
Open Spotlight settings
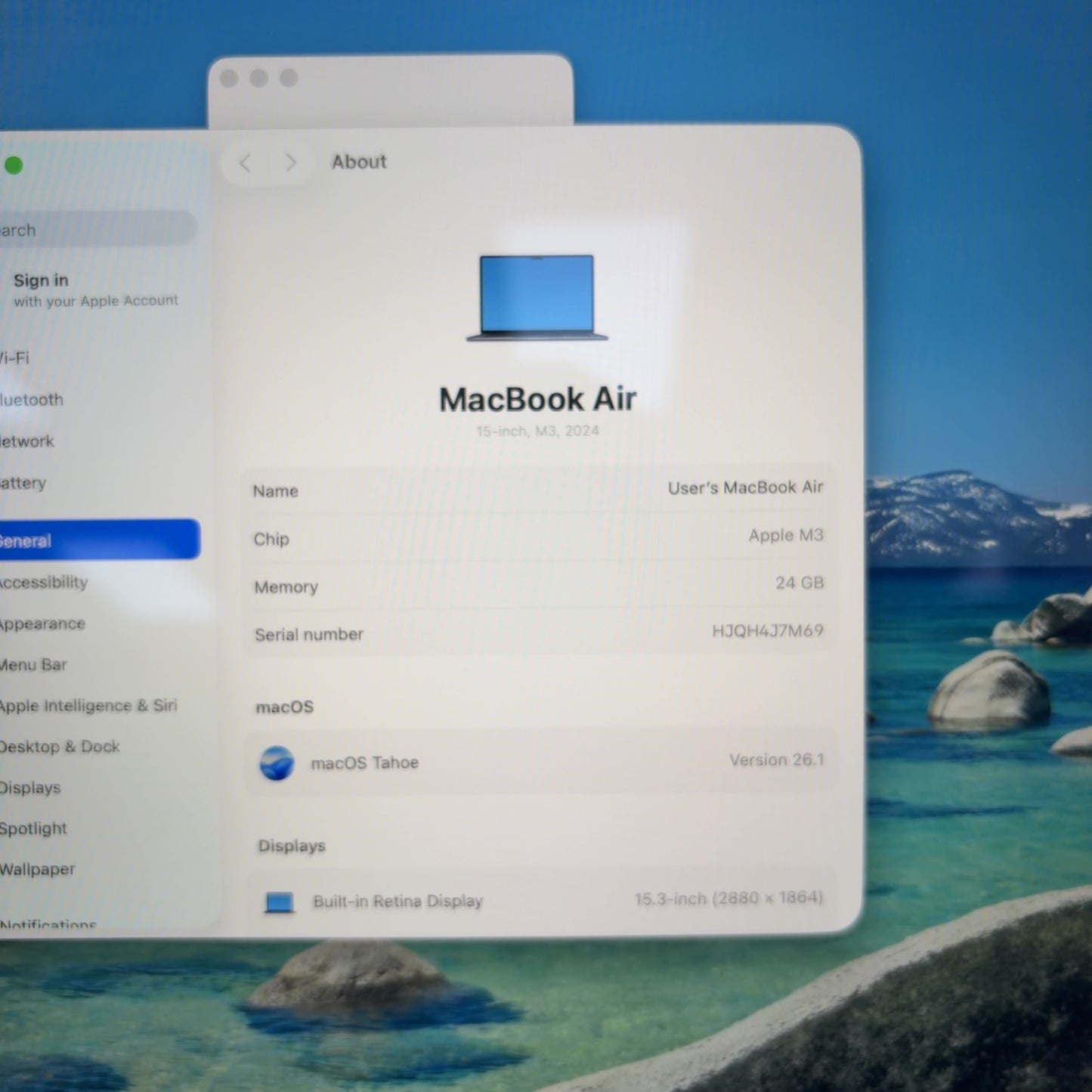tap(33, 828)
